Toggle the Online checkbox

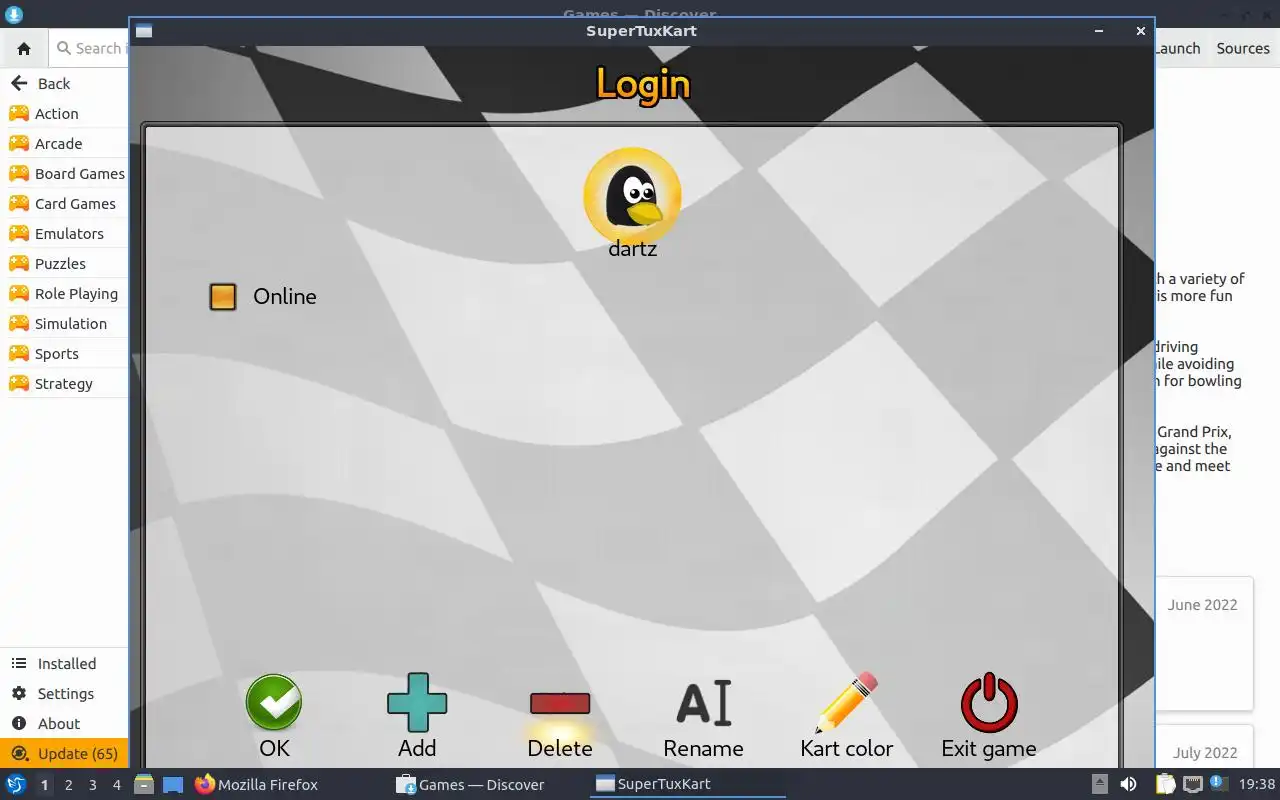point(223,297)
